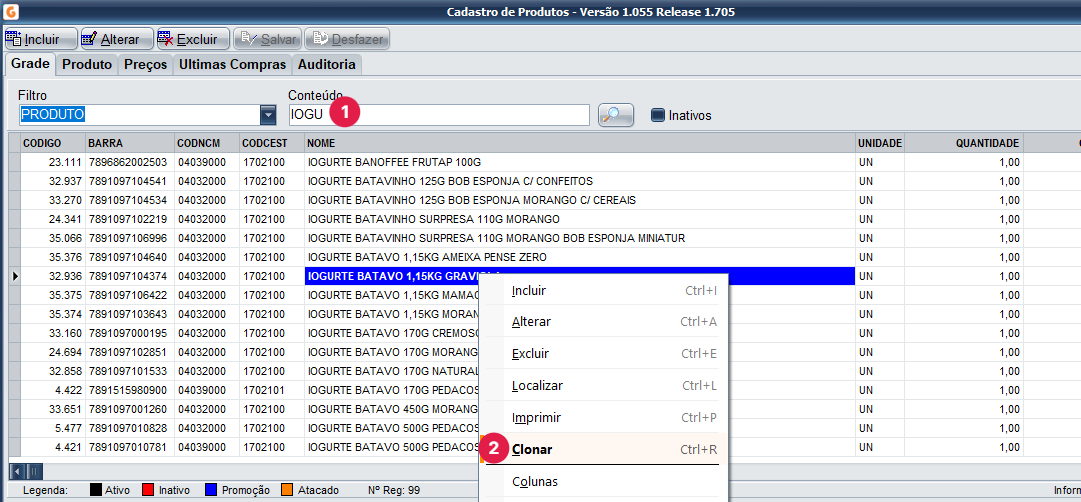1081x502 pixels.
Task: Switch to the Produto tab
Action: click(87, 64)
